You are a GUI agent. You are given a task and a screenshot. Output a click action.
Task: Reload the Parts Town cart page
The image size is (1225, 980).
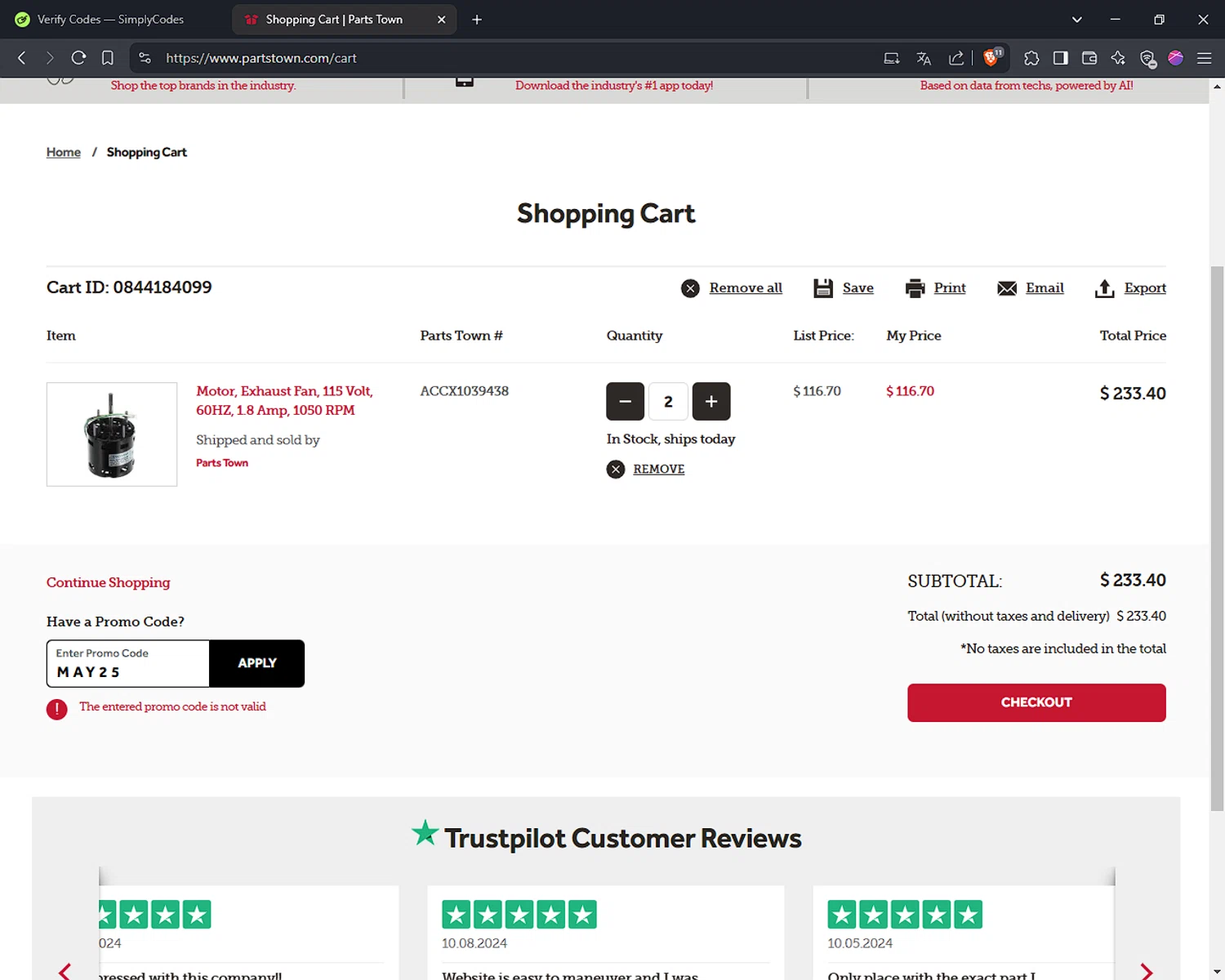tap(78, 58)
